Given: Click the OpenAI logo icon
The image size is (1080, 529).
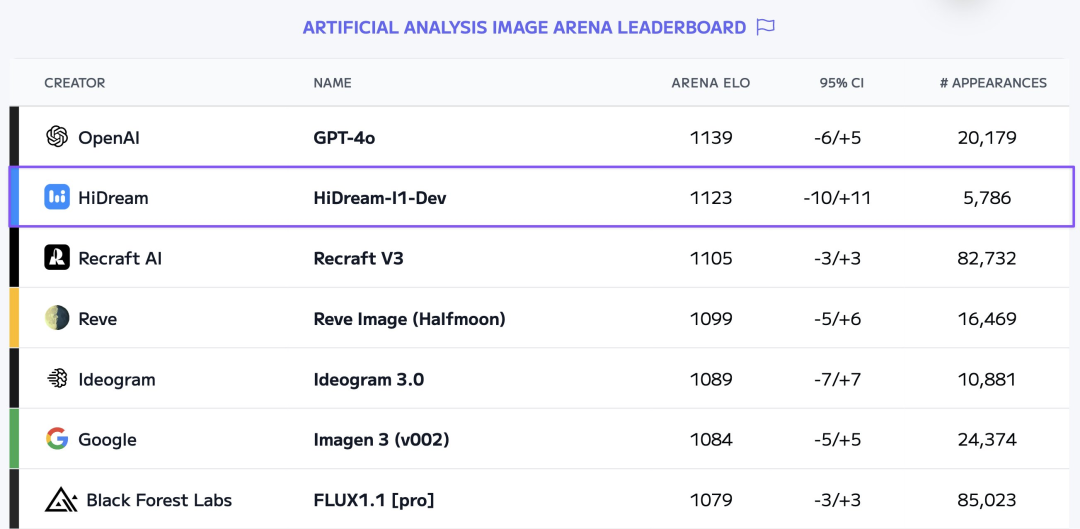Looking at the screenshot, I should (57, 137).
